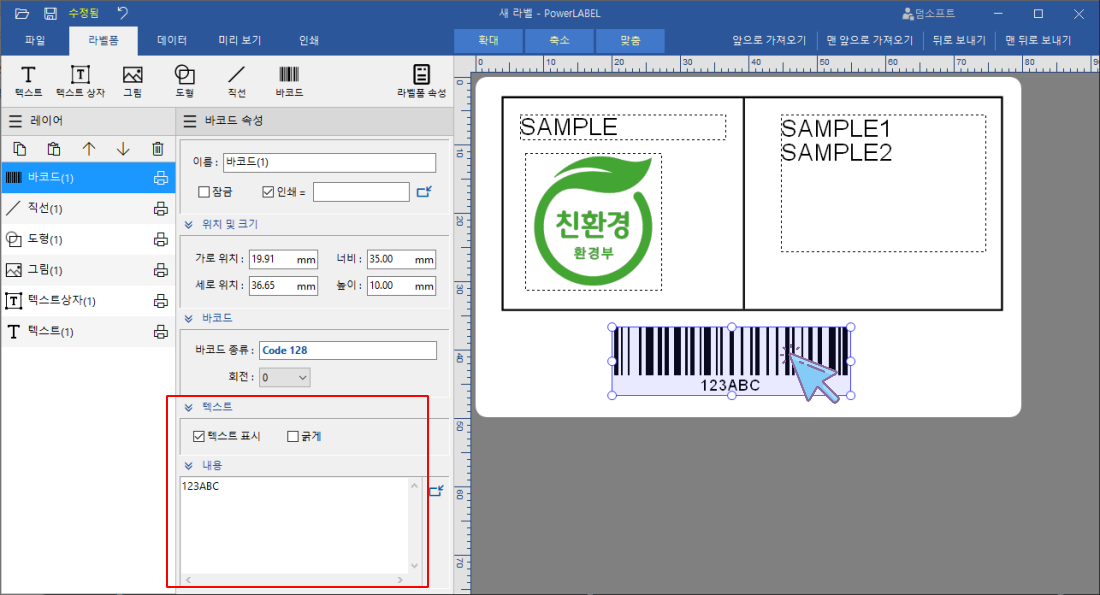
Task: Check the 잠금 (lock) checkbox
Action: click(x=205, y=191)
